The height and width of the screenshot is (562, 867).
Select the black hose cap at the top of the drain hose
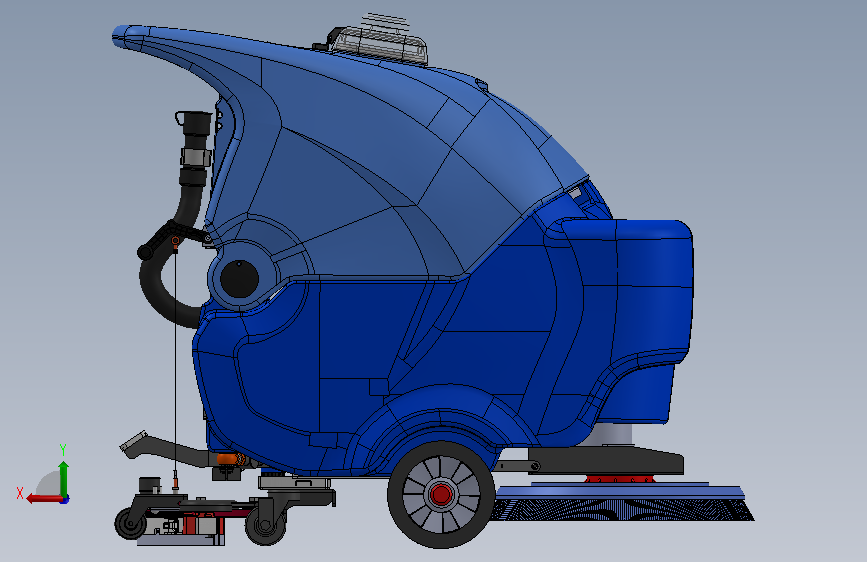point(195,124)
